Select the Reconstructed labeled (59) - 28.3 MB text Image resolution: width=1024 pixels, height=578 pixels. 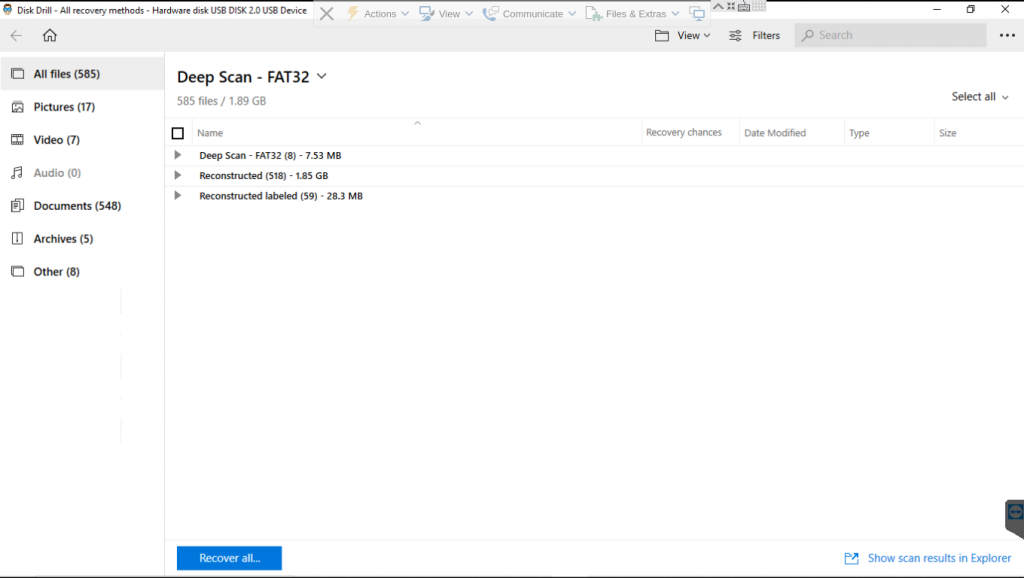[x=281, y=196]
